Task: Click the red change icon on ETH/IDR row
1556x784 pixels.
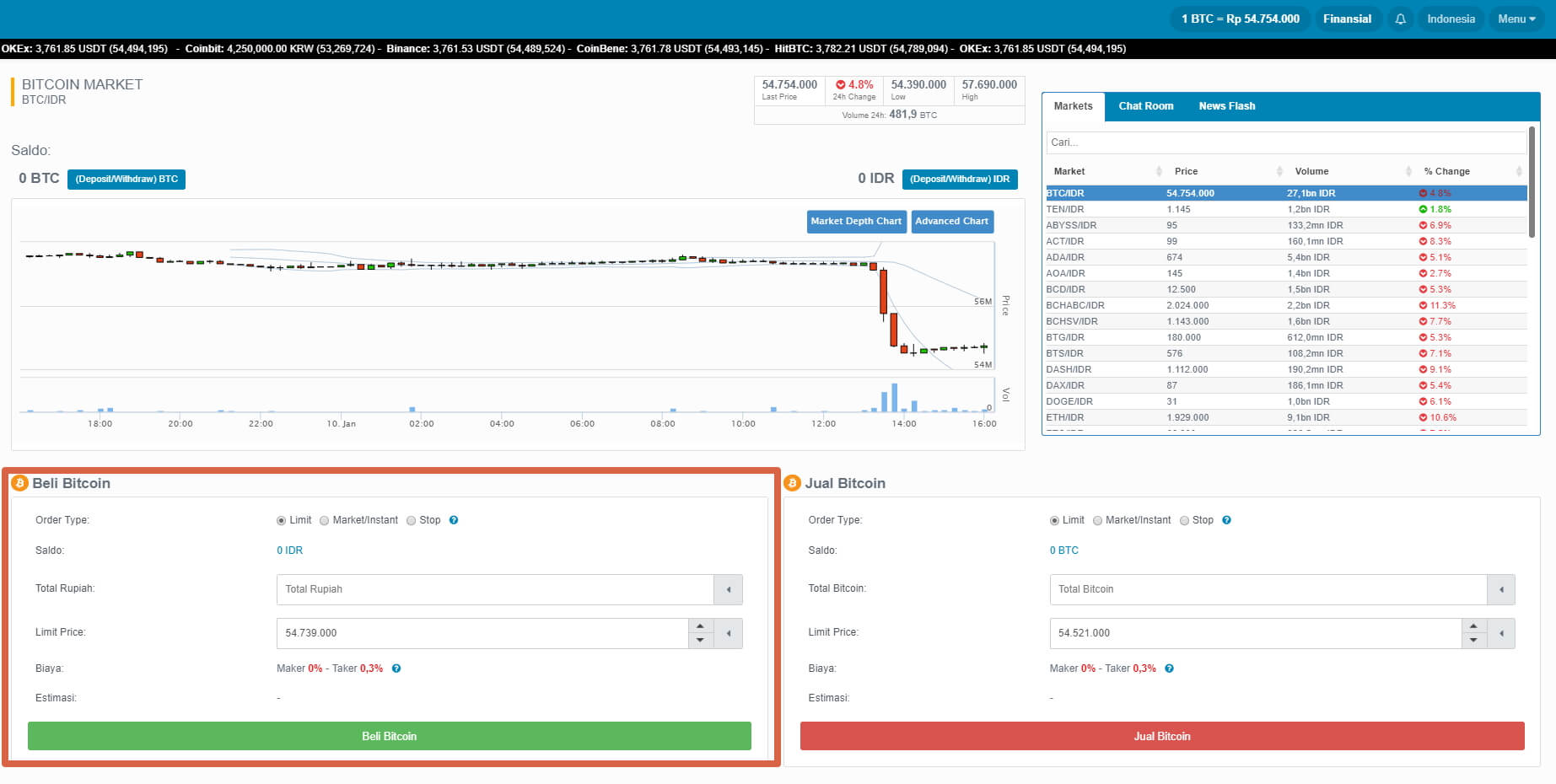Action: [1423, 417]
